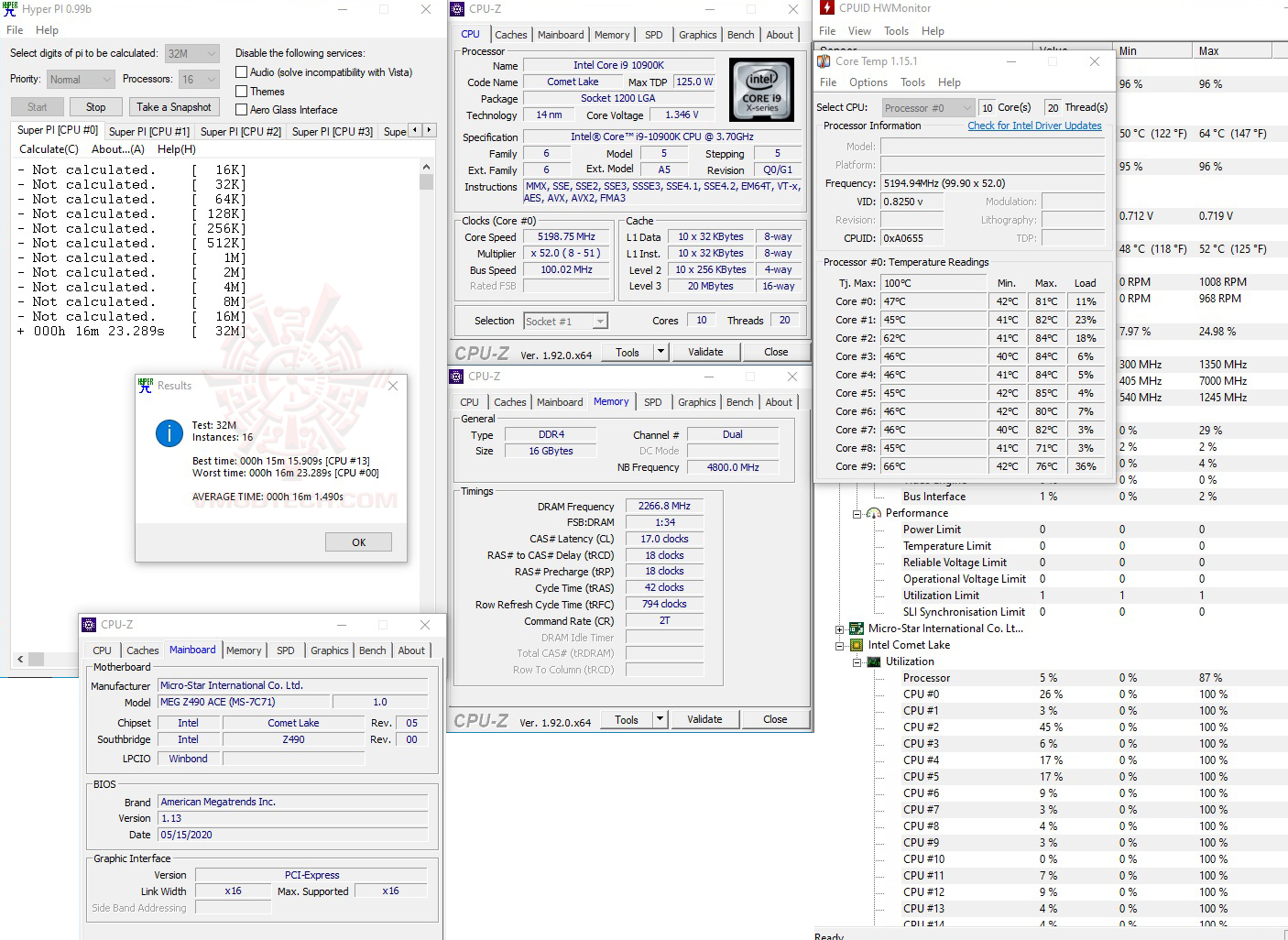Open the Options menu in Core Temp
The width and height of the screenshot is (1288, 940).
867,82
